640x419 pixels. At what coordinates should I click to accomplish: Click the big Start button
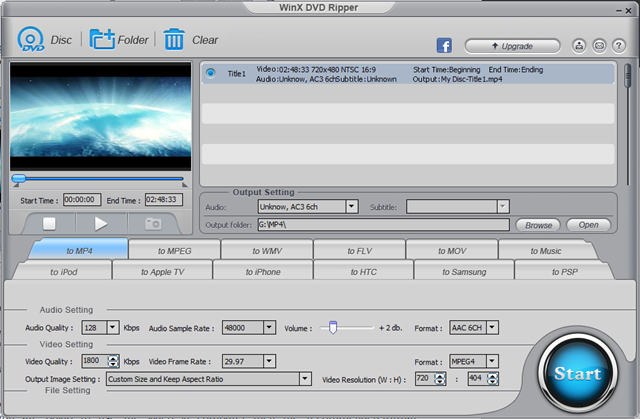(x=577, y=373)
